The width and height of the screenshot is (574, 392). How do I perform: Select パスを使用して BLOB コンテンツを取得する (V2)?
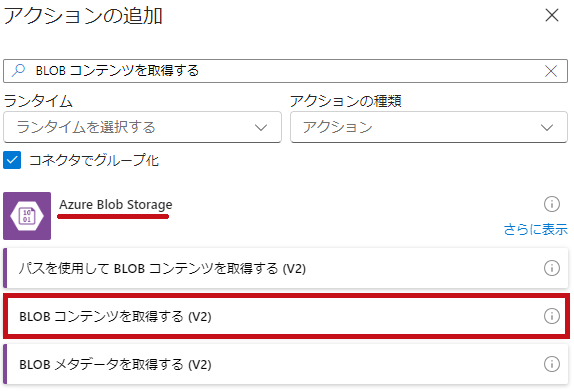(286, 268)
